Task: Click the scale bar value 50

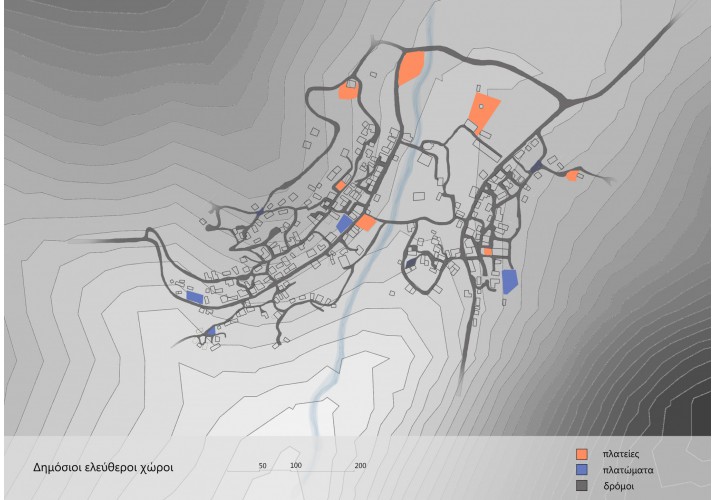Action: (x=263, y=466)
